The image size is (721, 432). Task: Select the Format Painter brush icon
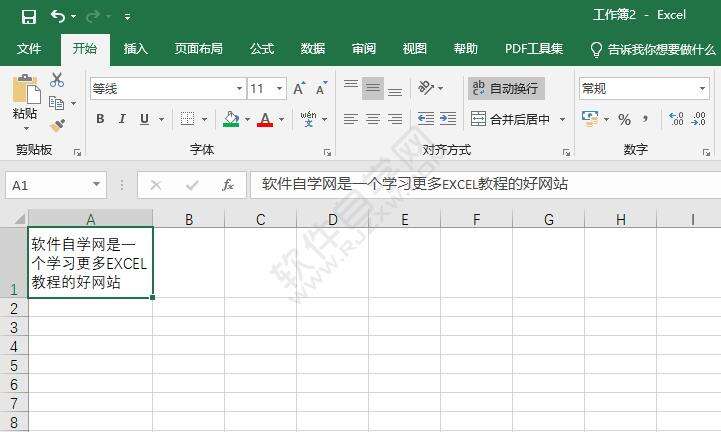point(57,126)
